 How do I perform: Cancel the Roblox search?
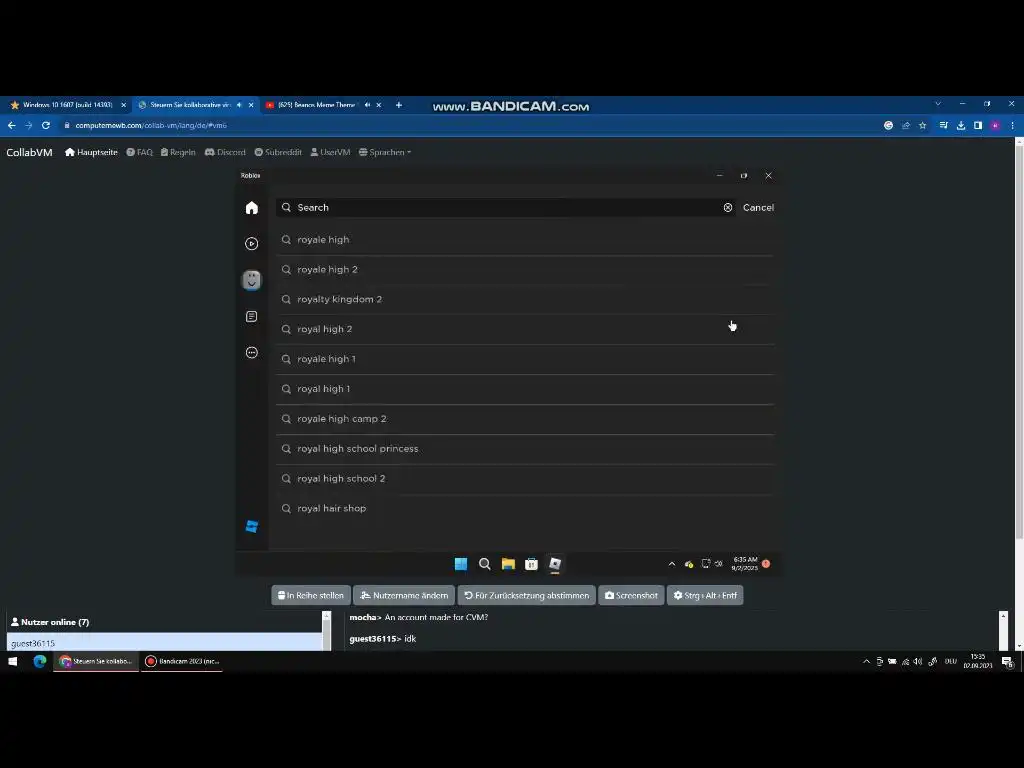click(x=758, y=208)
